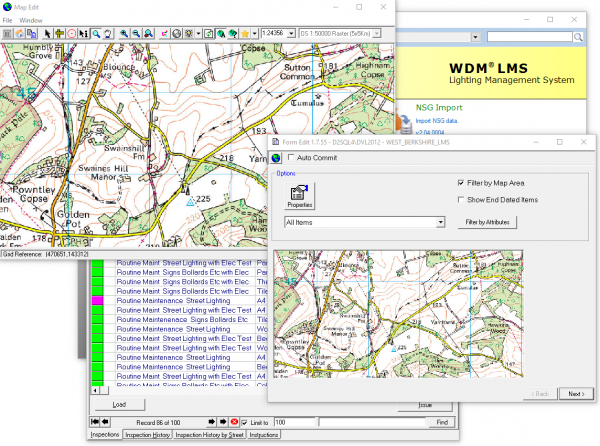This screenshot has width=600, height=446.
Task: Click the red cancel record icon
Action: click(x=234, y=422)
